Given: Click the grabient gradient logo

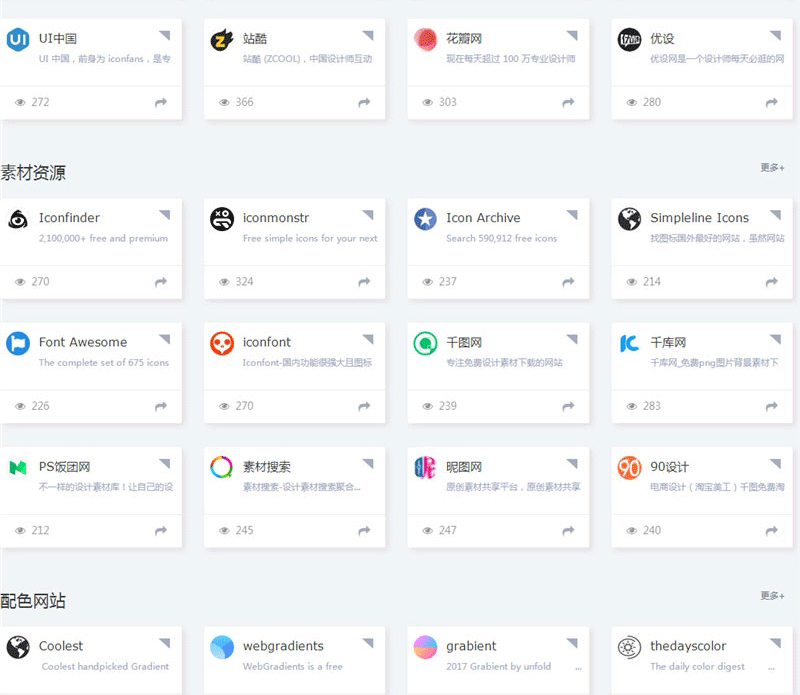Looking at the screenshot, I should [x=426, y=648].
